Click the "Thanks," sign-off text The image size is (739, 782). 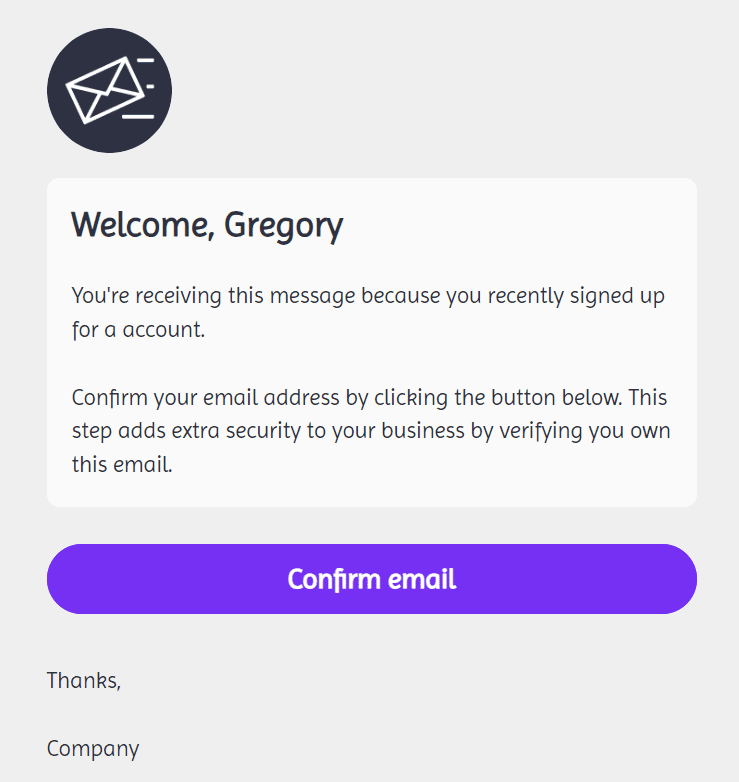click(x=84, y=681)
